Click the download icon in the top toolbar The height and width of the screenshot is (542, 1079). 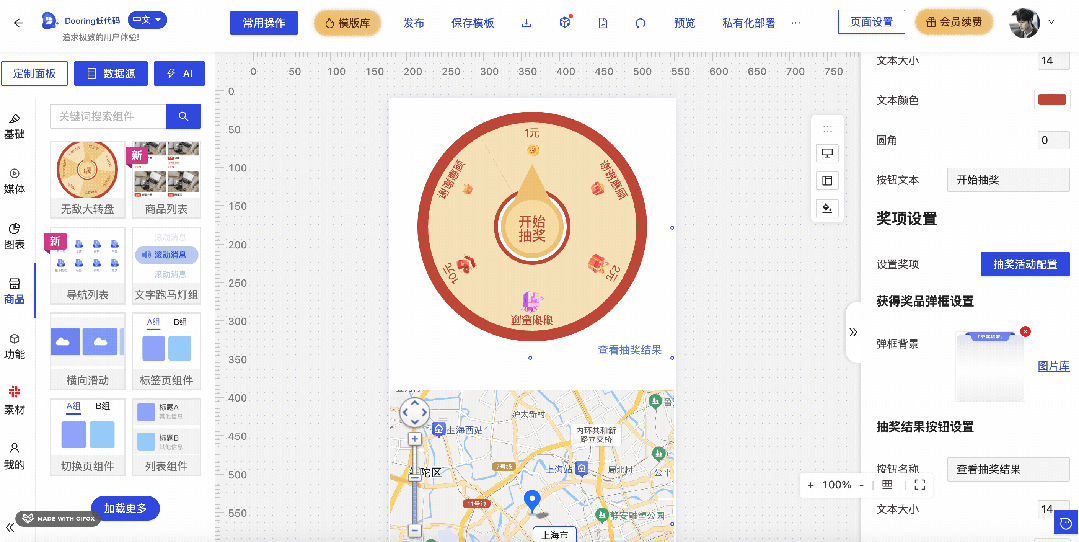coord(526,23)
